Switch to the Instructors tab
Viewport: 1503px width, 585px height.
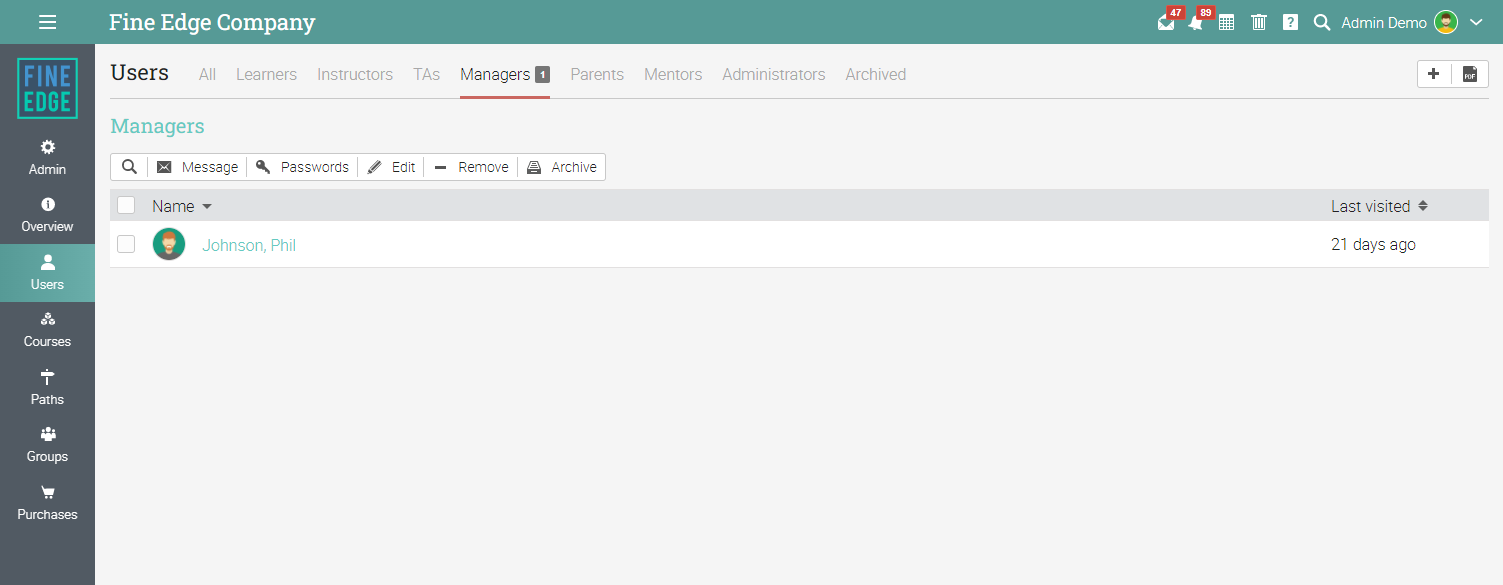coord(355,74)
